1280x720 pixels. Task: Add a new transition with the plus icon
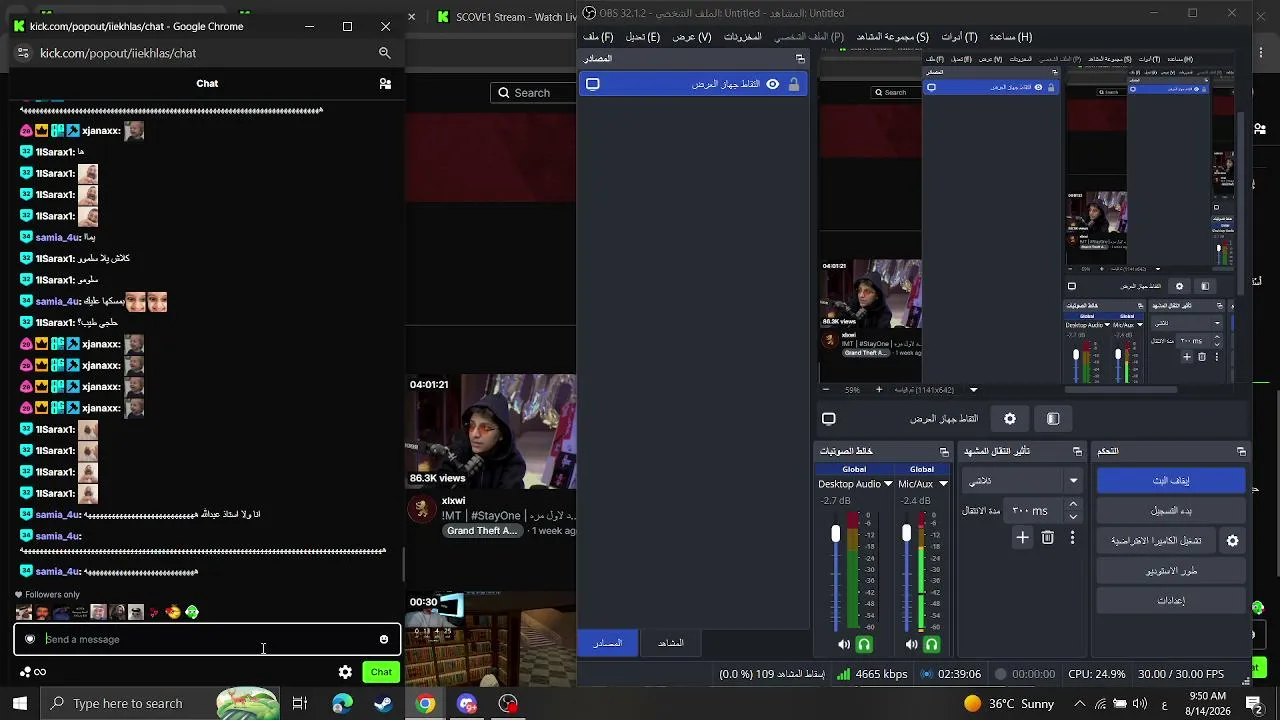point(1023,538)
